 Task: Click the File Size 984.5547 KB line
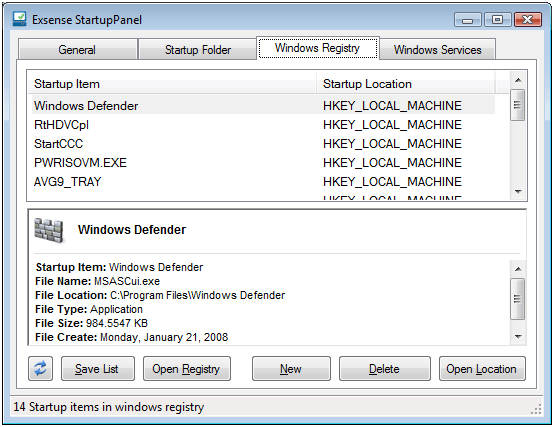pos(92,323)
